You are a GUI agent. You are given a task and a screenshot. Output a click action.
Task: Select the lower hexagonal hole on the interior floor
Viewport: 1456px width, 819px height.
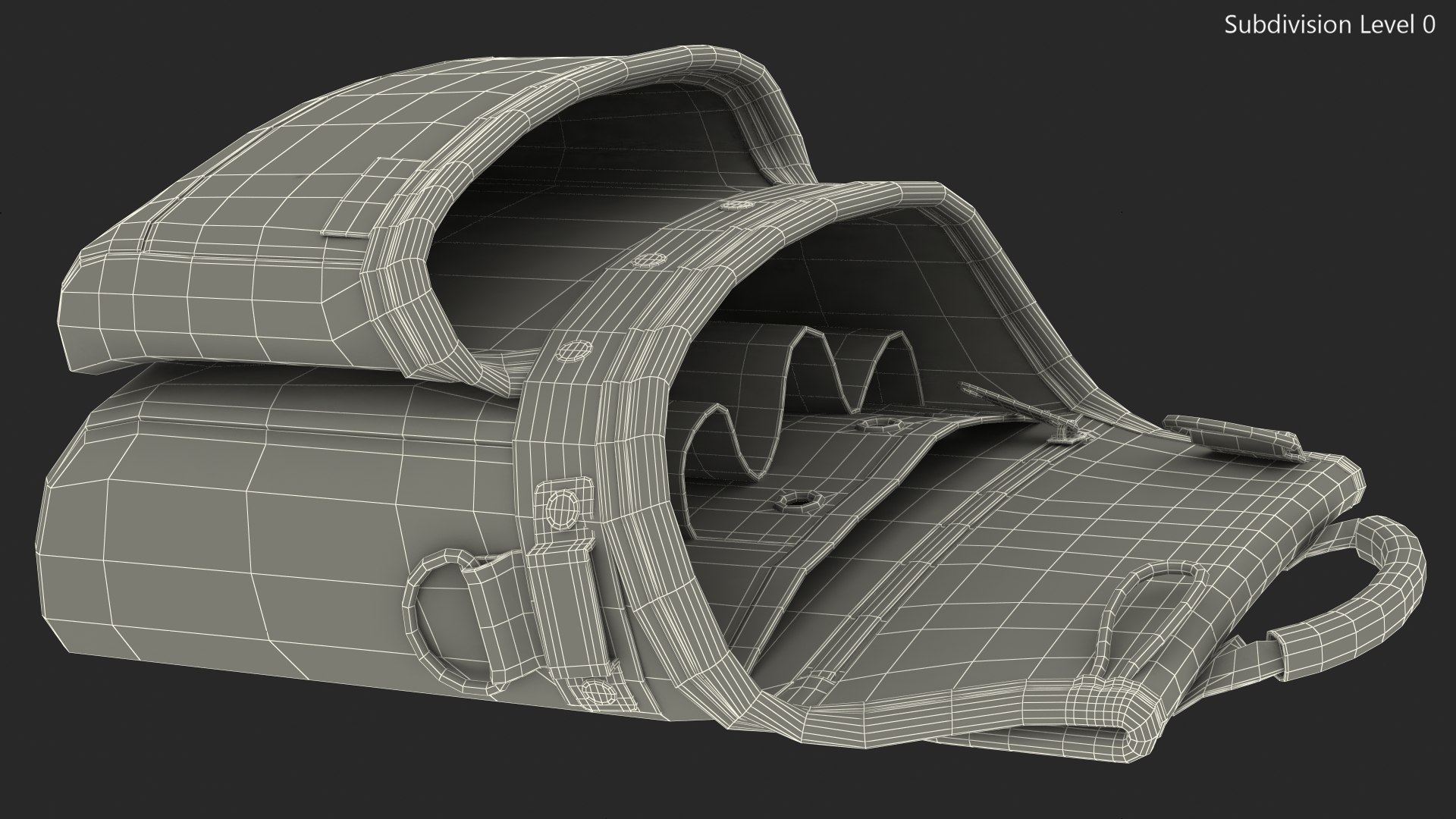(797, 500)
